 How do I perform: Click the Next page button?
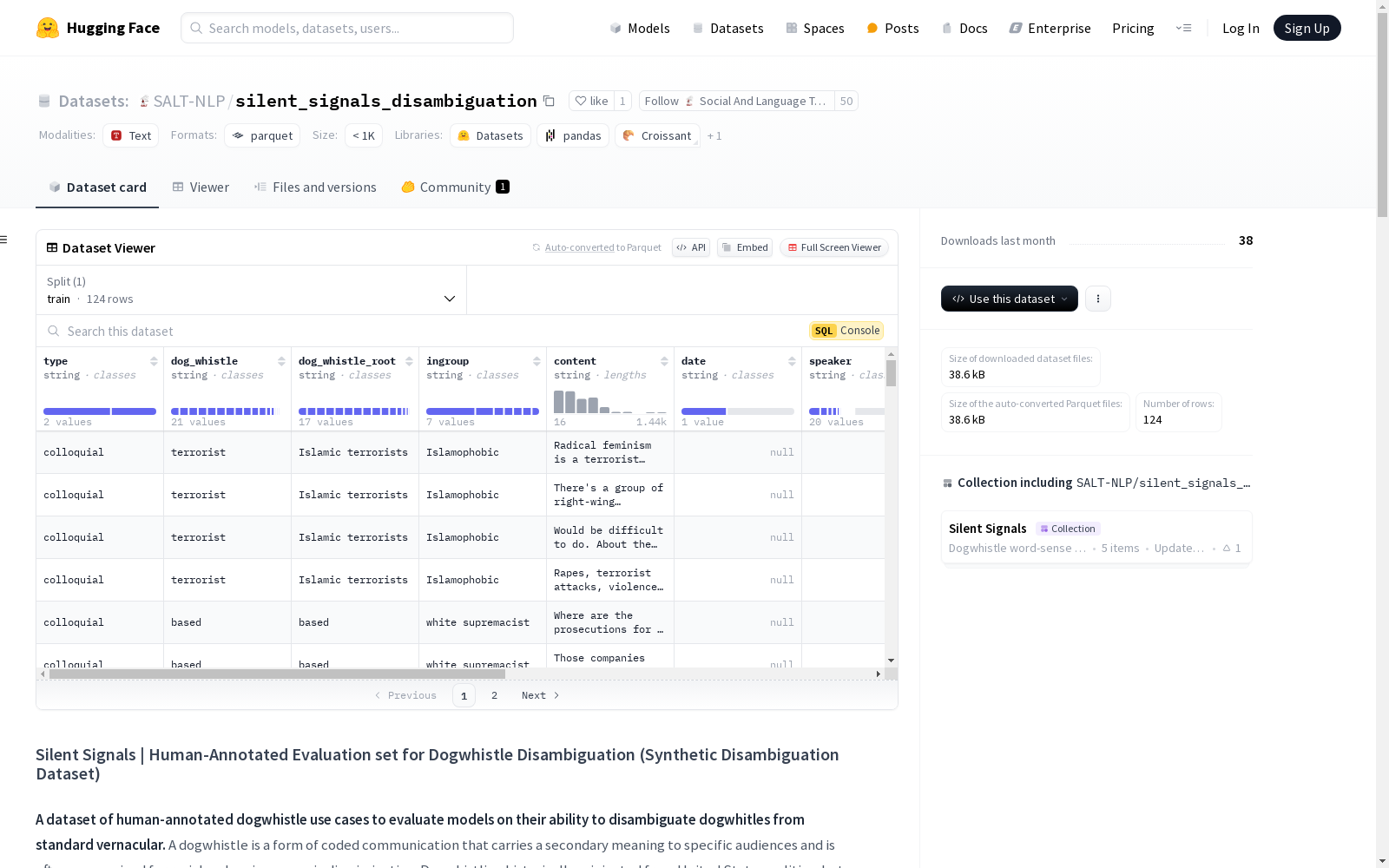[541, 695]
